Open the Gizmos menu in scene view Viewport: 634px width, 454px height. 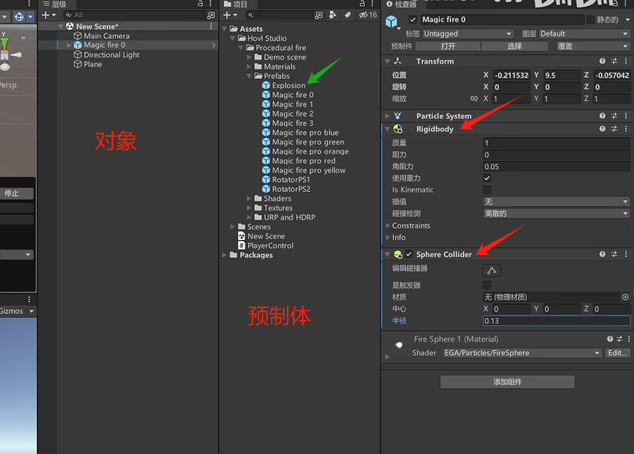coord(17,311)
